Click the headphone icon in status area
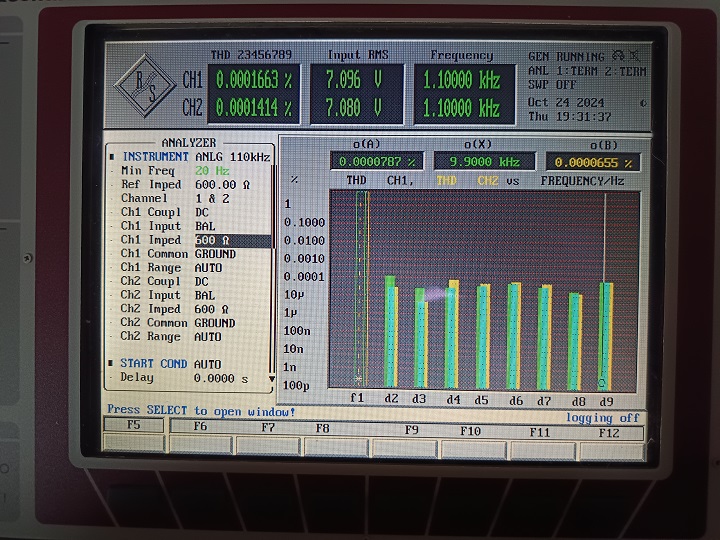 (619, 57)
